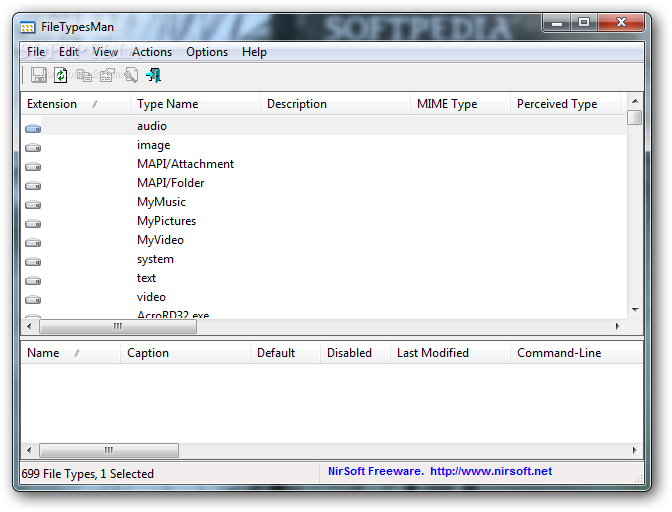
Task: Click actions pane horizontal scrollbar thumb
Action: point(109,451)
